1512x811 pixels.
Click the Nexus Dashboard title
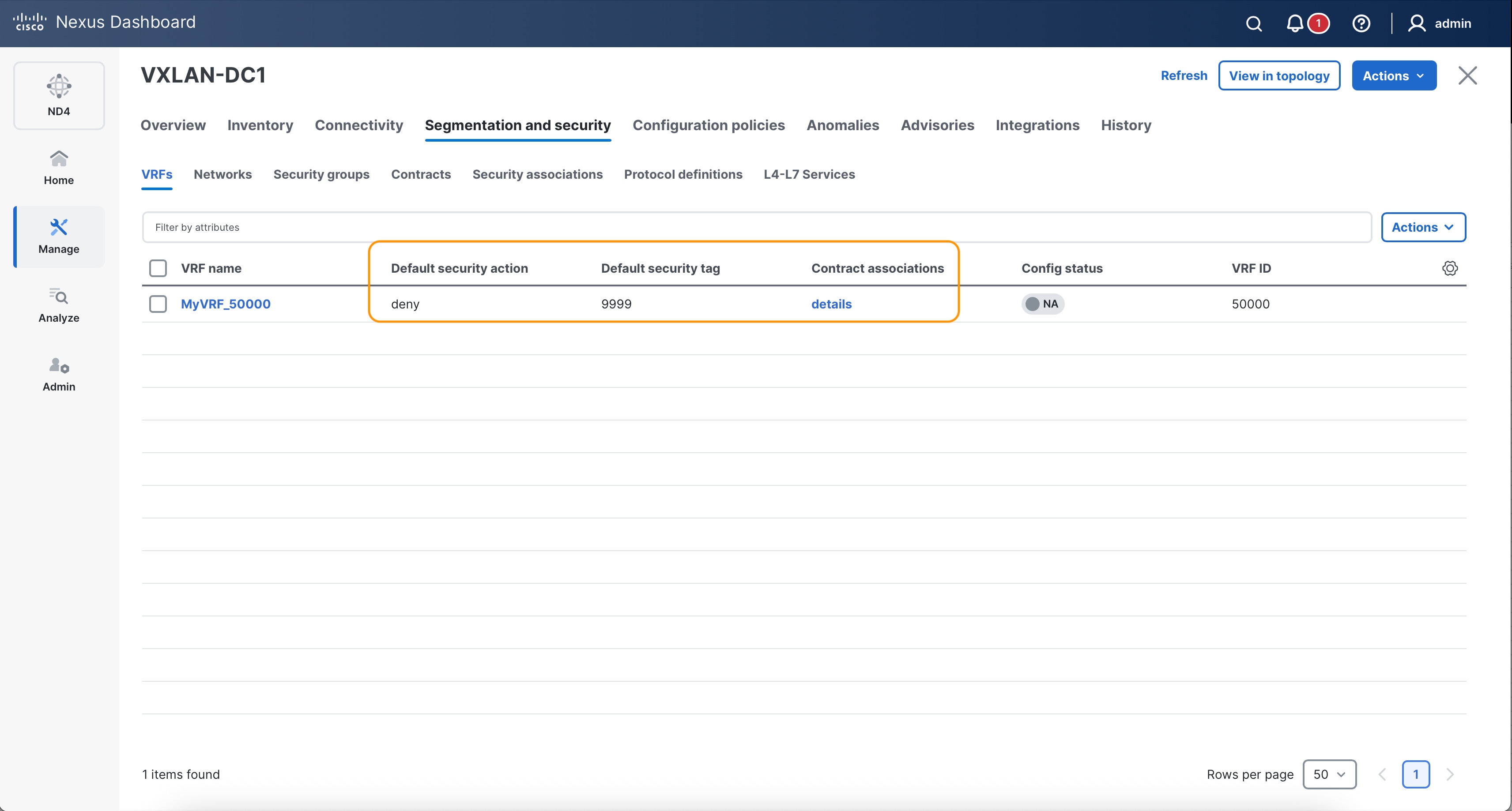point(126,22)
